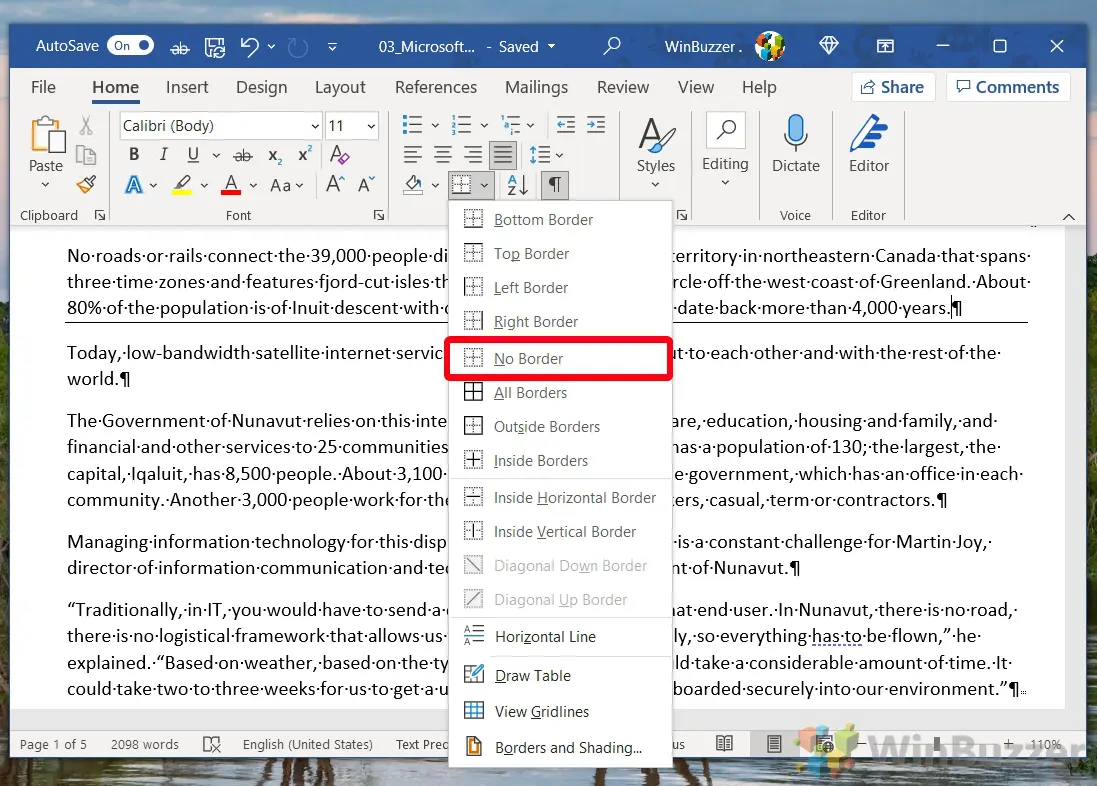Viewport: 1097px width, 786px height.
Task: Click the Italic formatting icon
Action: point(163,155)
